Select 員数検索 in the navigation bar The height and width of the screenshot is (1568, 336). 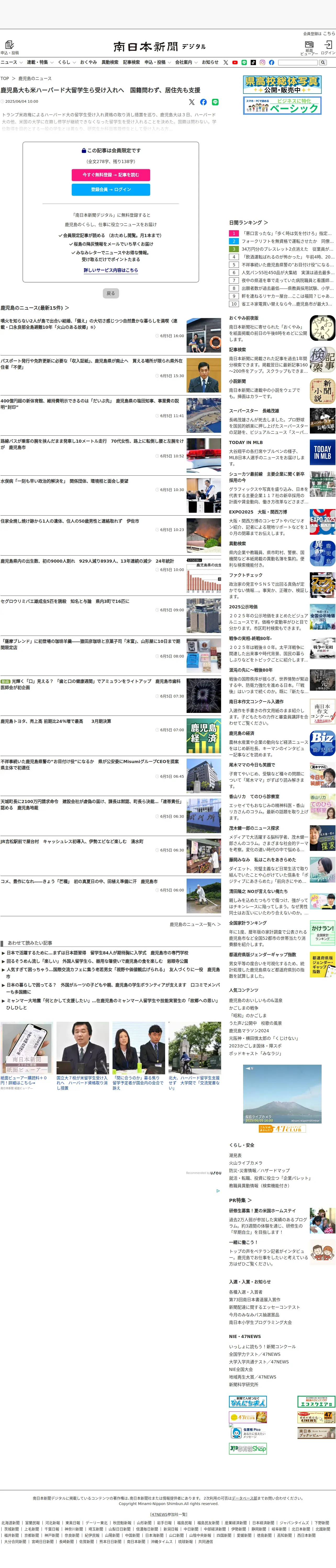pos(110,62)
